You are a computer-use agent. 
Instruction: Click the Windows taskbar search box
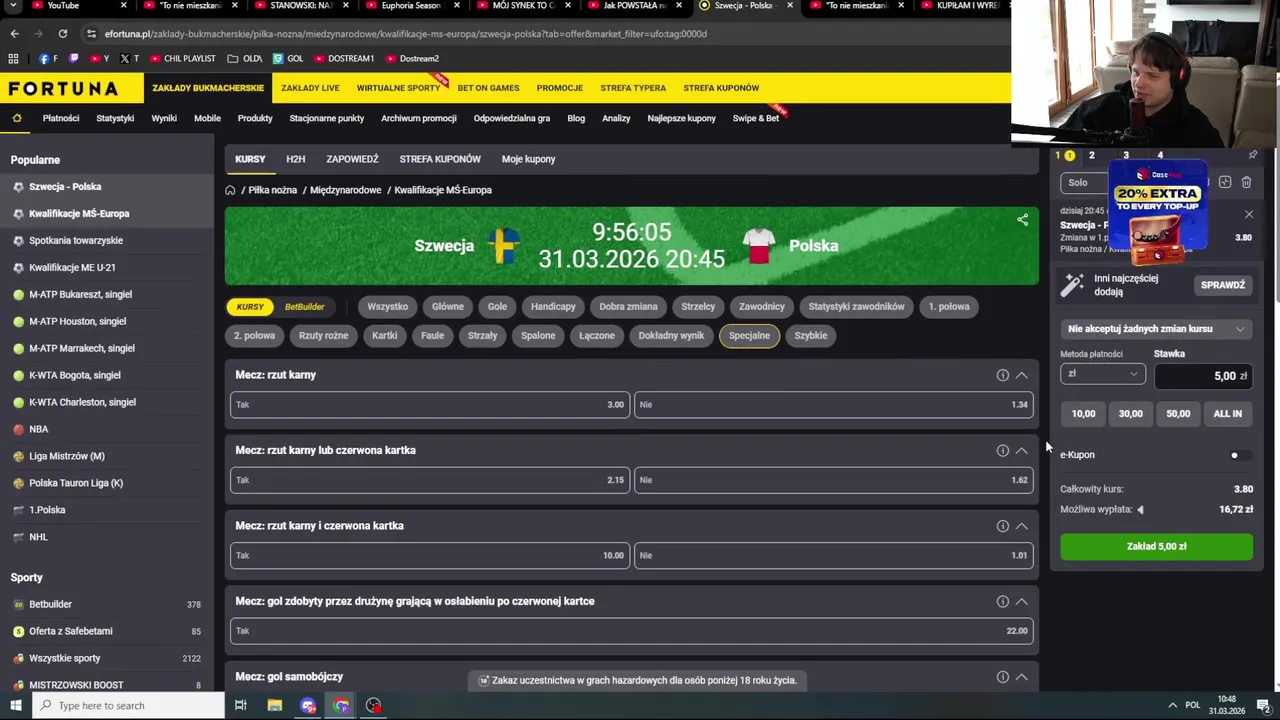pyautogui.click(x=128, y=705)
